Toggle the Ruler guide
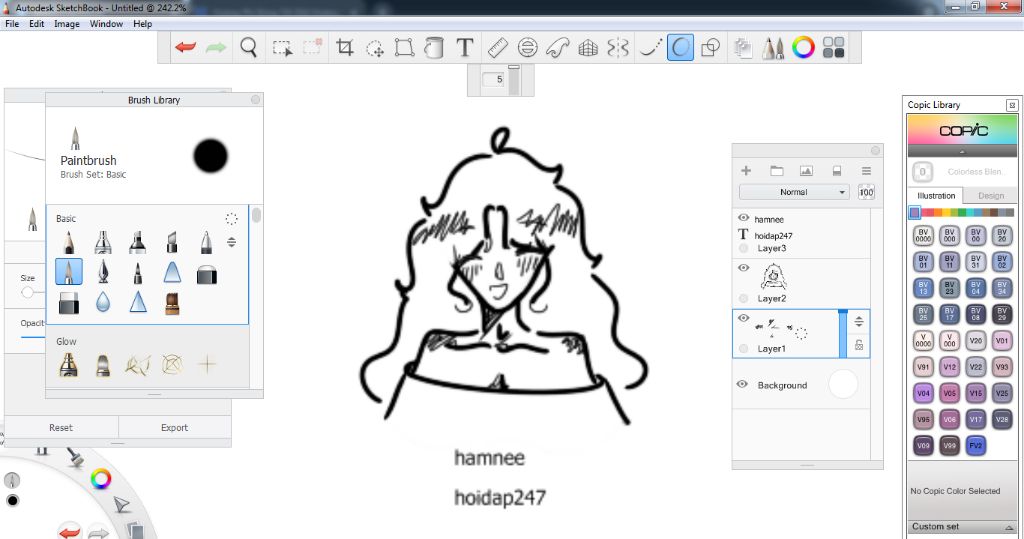1024x539 pixels. point(498,48)
